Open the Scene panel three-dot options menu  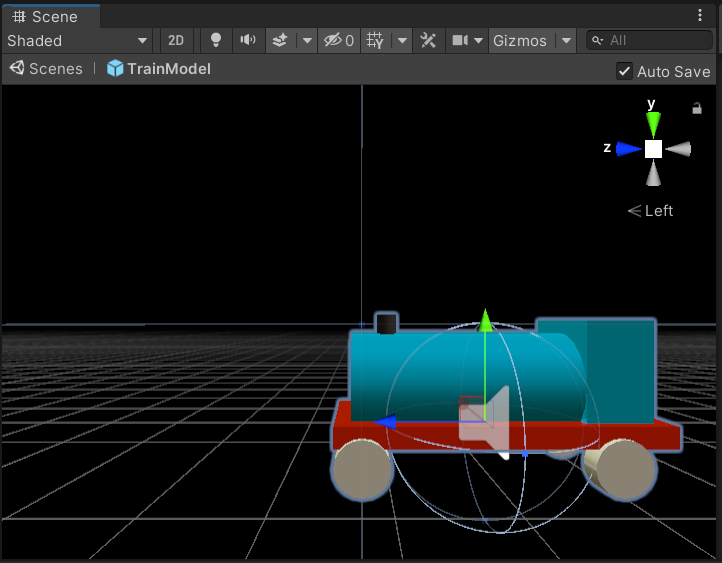click(699, 15)
